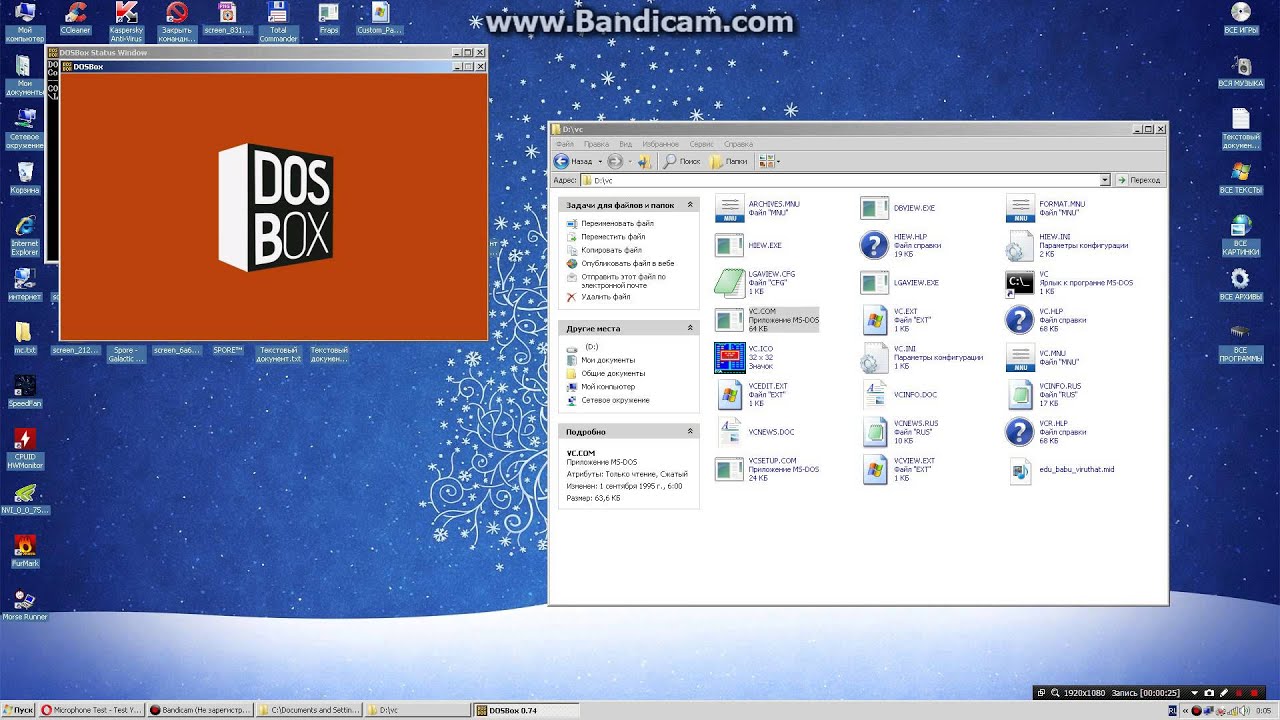The width and height of the screenshot is (1280, 720).
Task: Click Bandicam pencil drawing icon
Action: 1224,693
